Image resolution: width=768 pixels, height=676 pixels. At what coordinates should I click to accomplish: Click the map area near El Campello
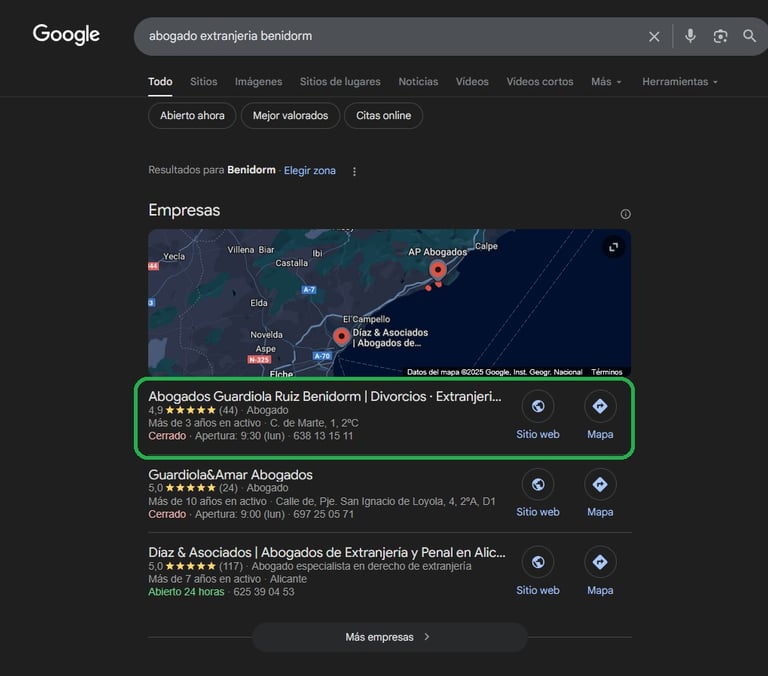pyautogui.click(x=366, y=319)
